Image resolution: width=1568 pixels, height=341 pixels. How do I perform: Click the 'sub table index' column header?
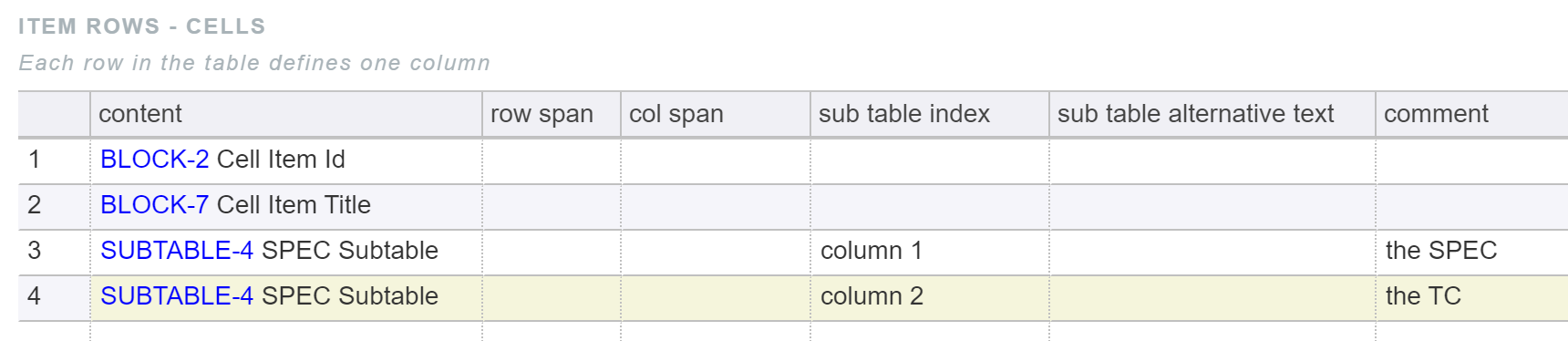tap(930, 114)
